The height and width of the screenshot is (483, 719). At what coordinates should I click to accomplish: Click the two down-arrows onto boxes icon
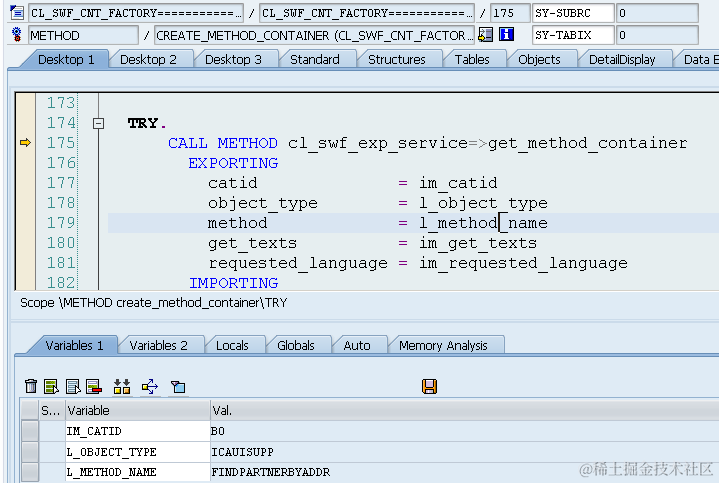pyautogui.click(x=122, y=386)
